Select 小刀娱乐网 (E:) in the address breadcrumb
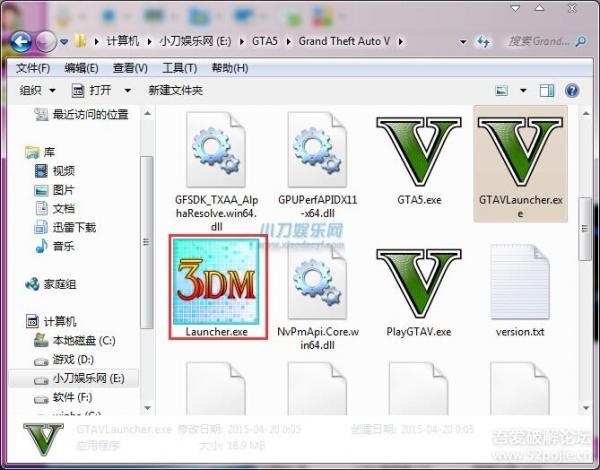The height and width of the screenshot is (470, 600). [x=195, y=41]
